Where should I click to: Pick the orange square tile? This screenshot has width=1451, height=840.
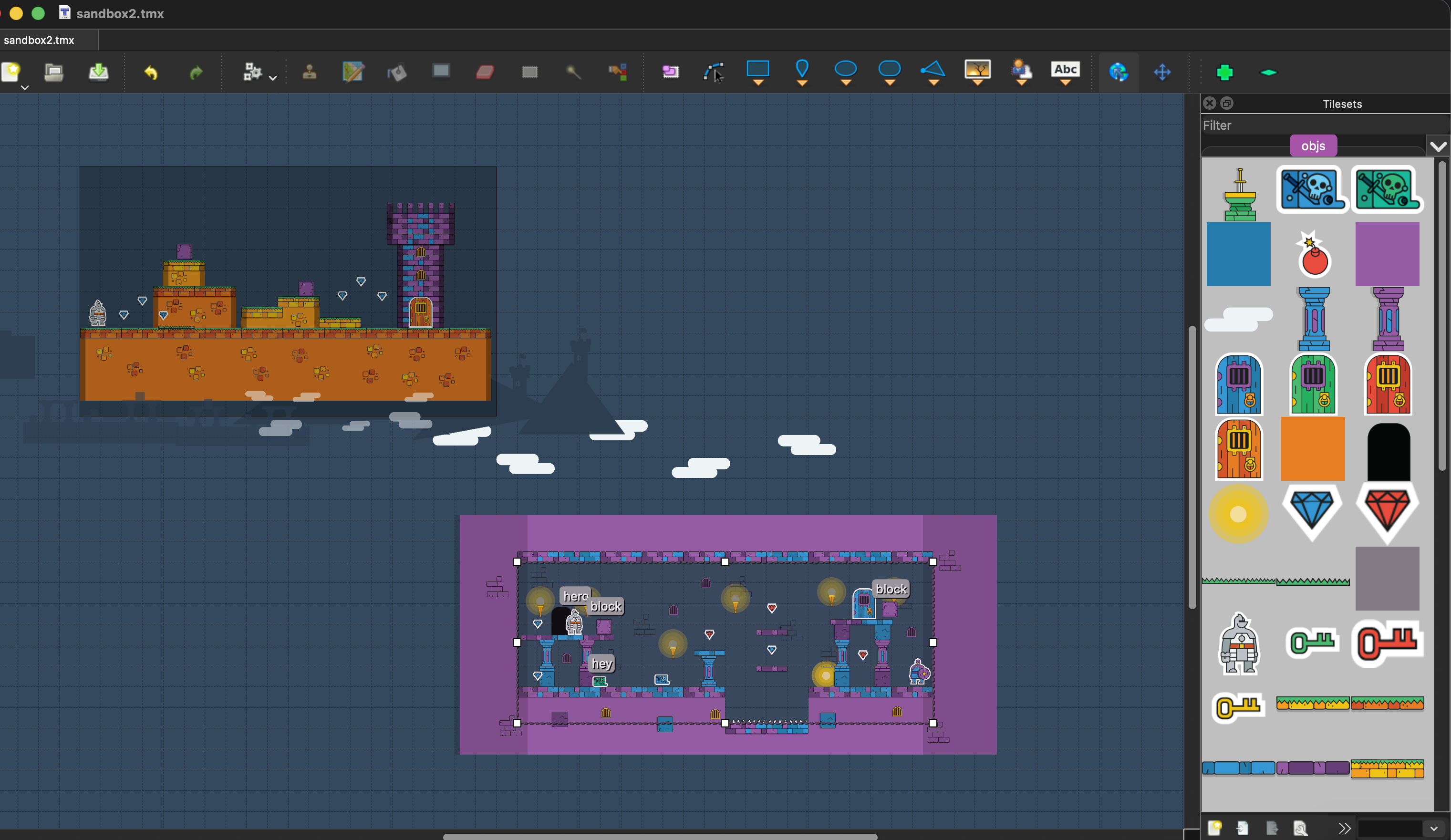pyautogui.click(x=1313, y=448)
